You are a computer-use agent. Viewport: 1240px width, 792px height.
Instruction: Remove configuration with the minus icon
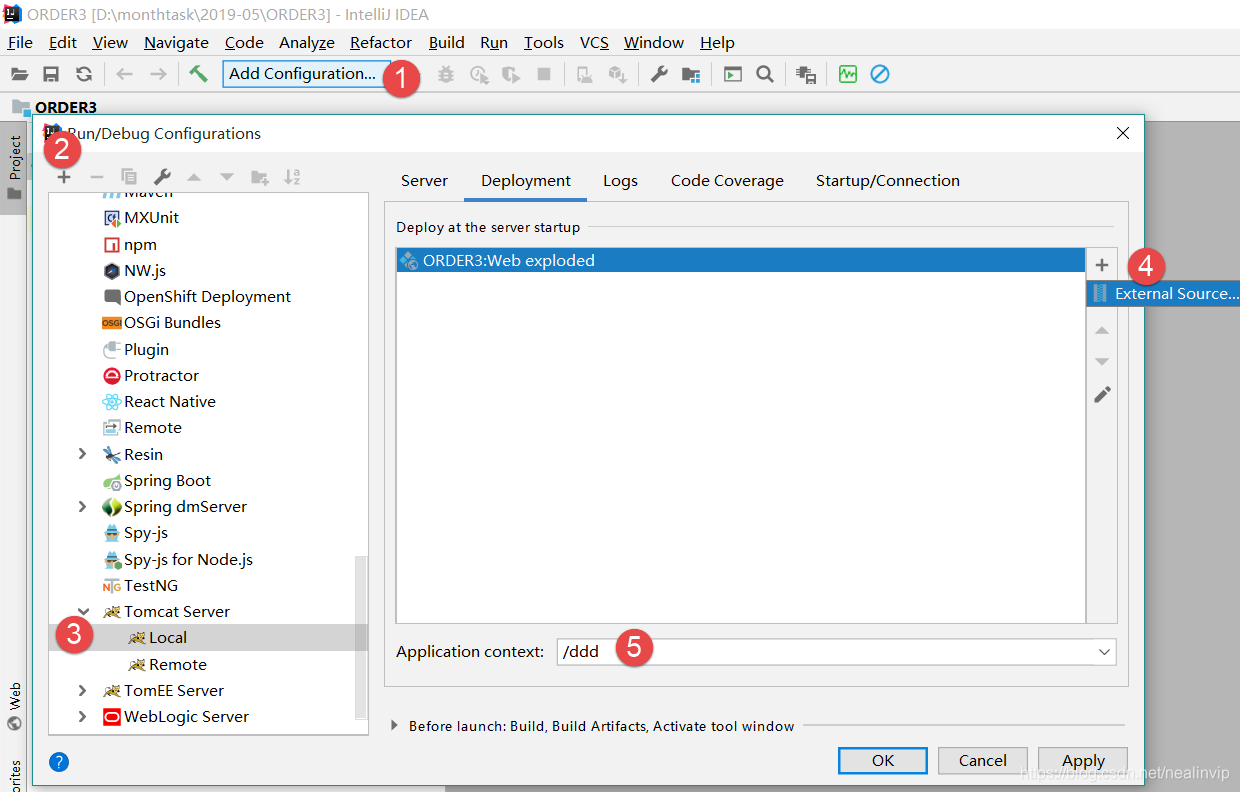point(97,177)
